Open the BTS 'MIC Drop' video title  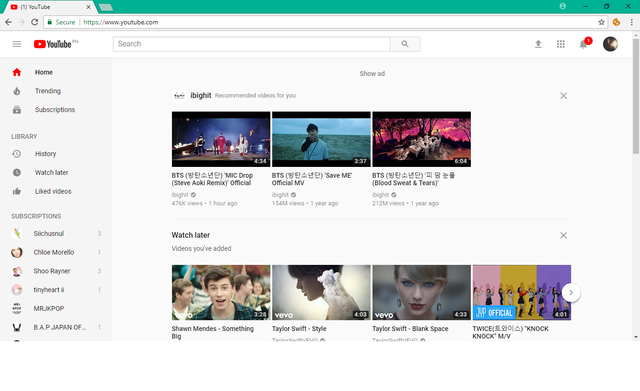212,179
